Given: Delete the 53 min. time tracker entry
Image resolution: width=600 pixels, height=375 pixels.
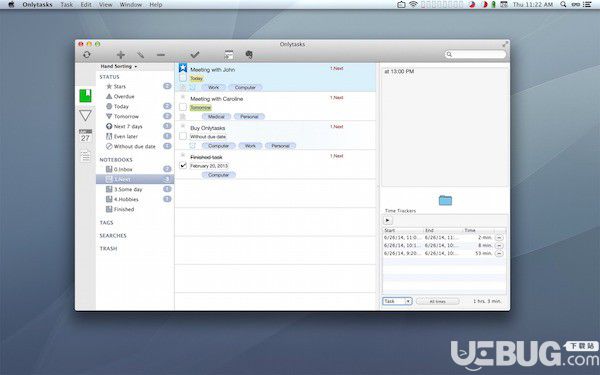Looking at the screenshot, I should click(x=499, y=254).
